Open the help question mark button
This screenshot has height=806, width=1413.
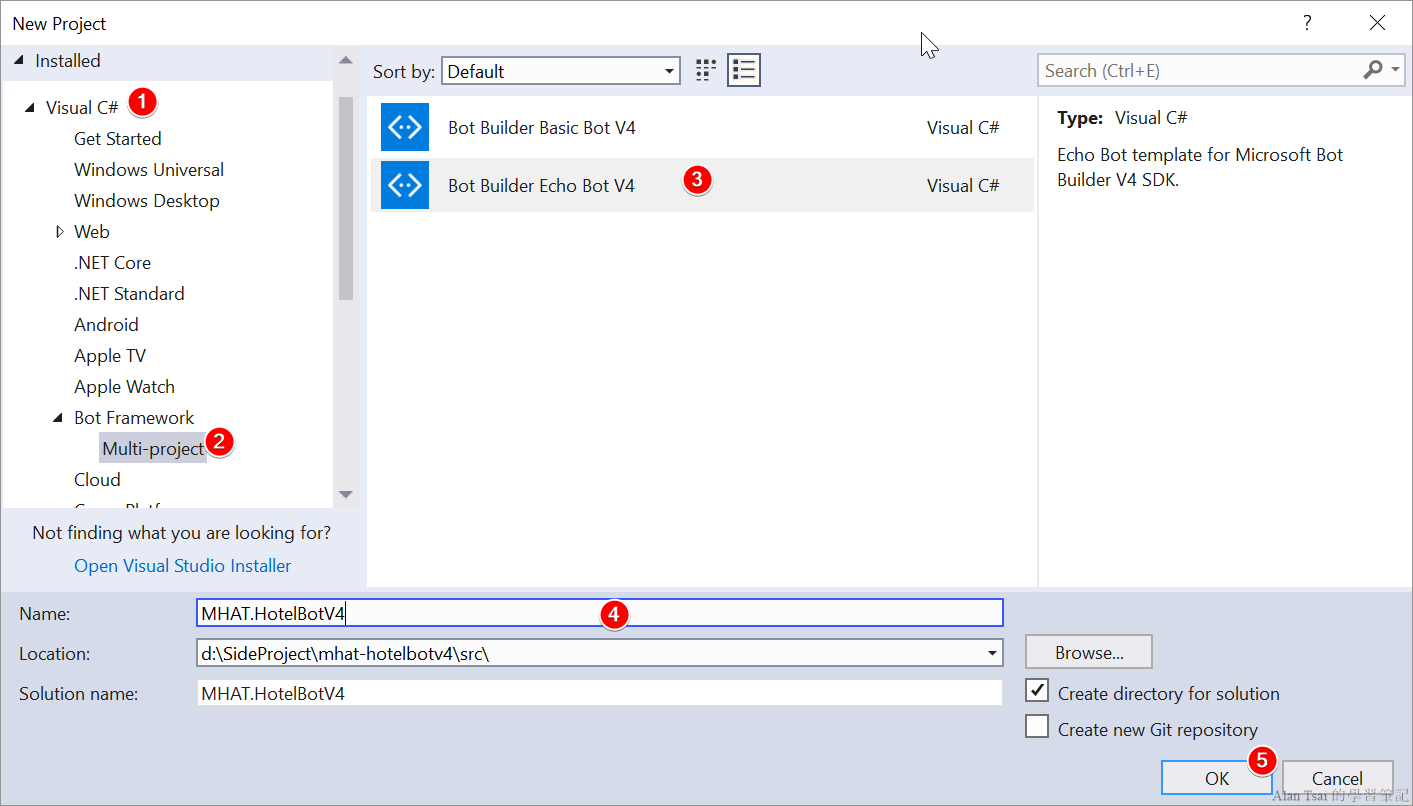click(1307, 23)
